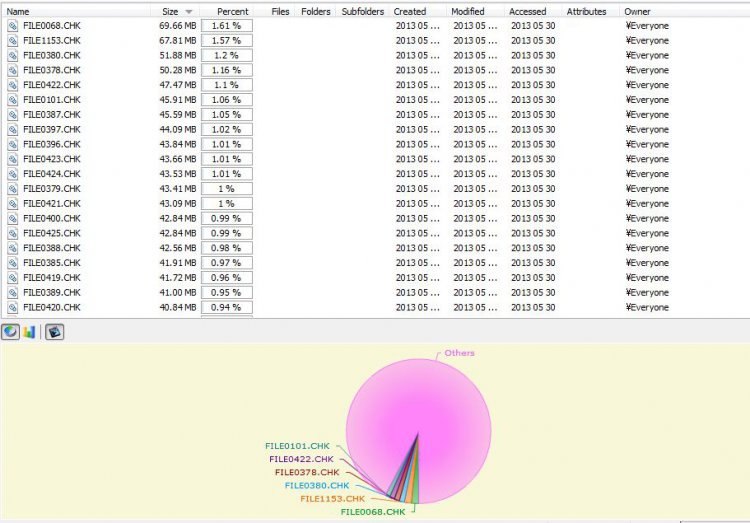Click the FILE1153.CHK file icon
Image resolution: width=750 pixels, height=523 pixels.
(12, 41)
